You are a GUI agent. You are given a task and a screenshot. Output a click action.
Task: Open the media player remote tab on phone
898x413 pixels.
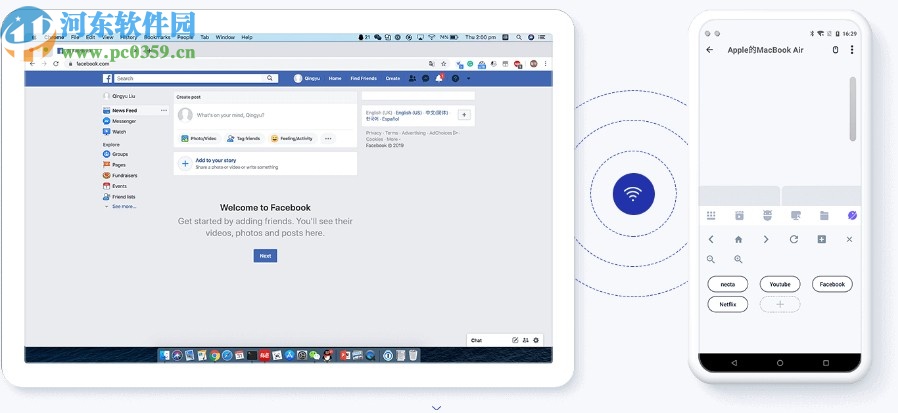point(739,215)
